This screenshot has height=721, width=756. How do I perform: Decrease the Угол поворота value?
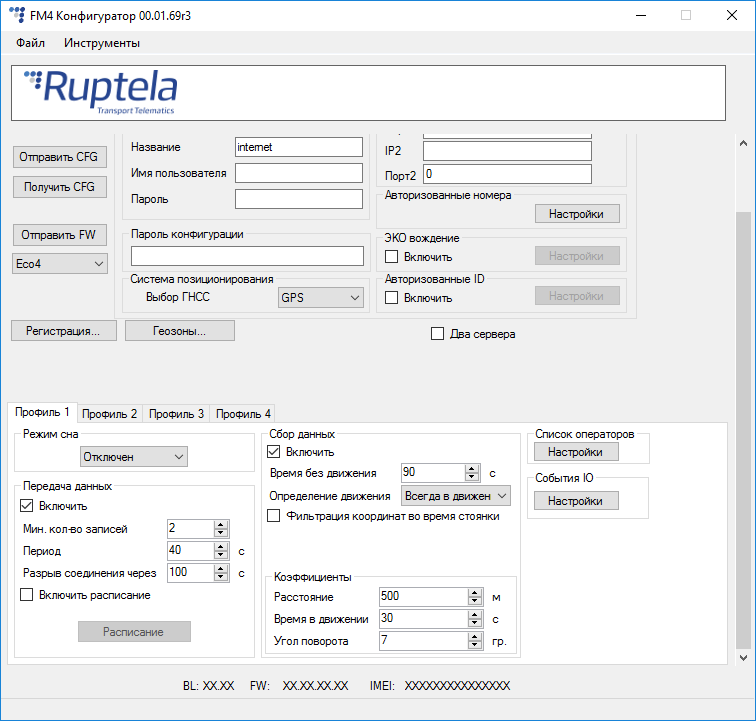coord(474,645)
